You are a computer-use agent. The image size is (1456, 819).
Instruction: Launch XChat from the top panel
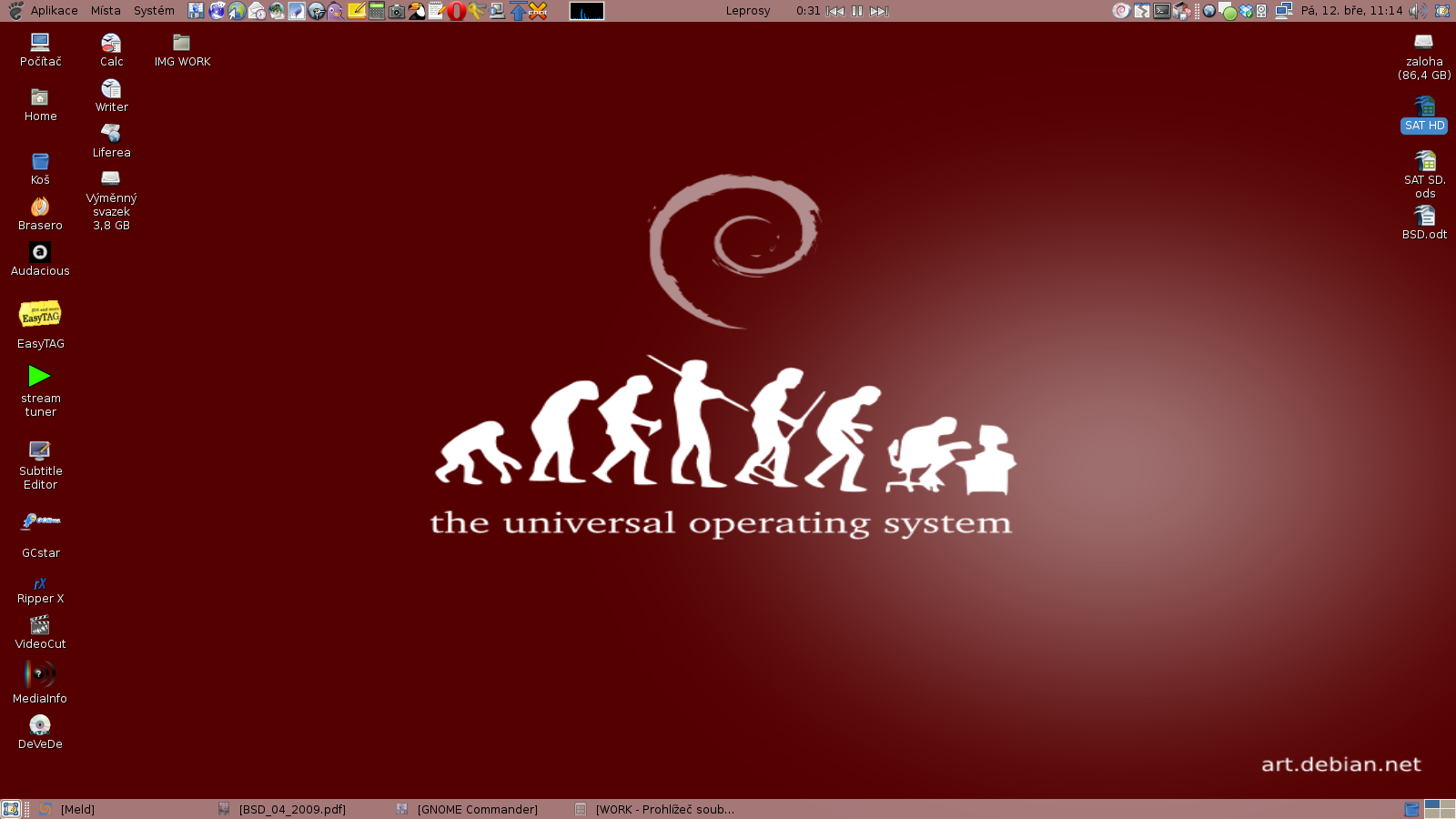click(x=538, y=11)
